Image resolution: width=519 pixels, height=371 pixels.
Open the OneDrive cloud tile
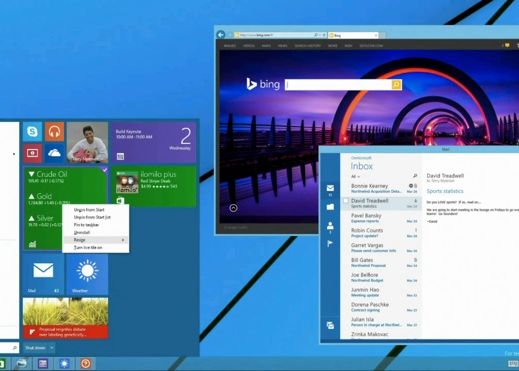[x=54, y=153]
